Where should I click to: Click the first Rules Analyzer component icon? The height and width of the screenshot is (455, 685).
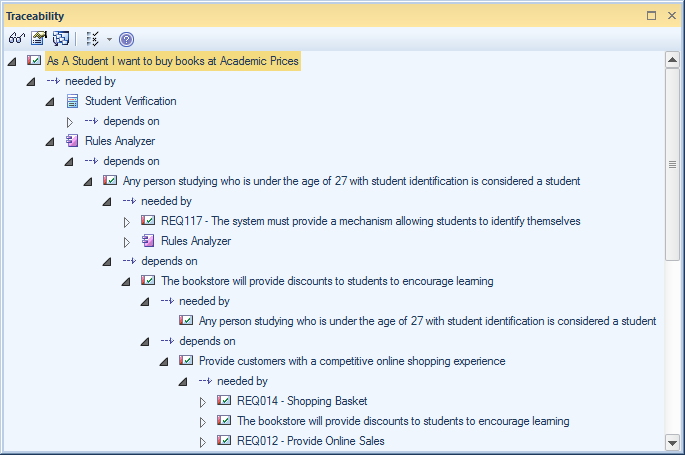coord(73,141)
